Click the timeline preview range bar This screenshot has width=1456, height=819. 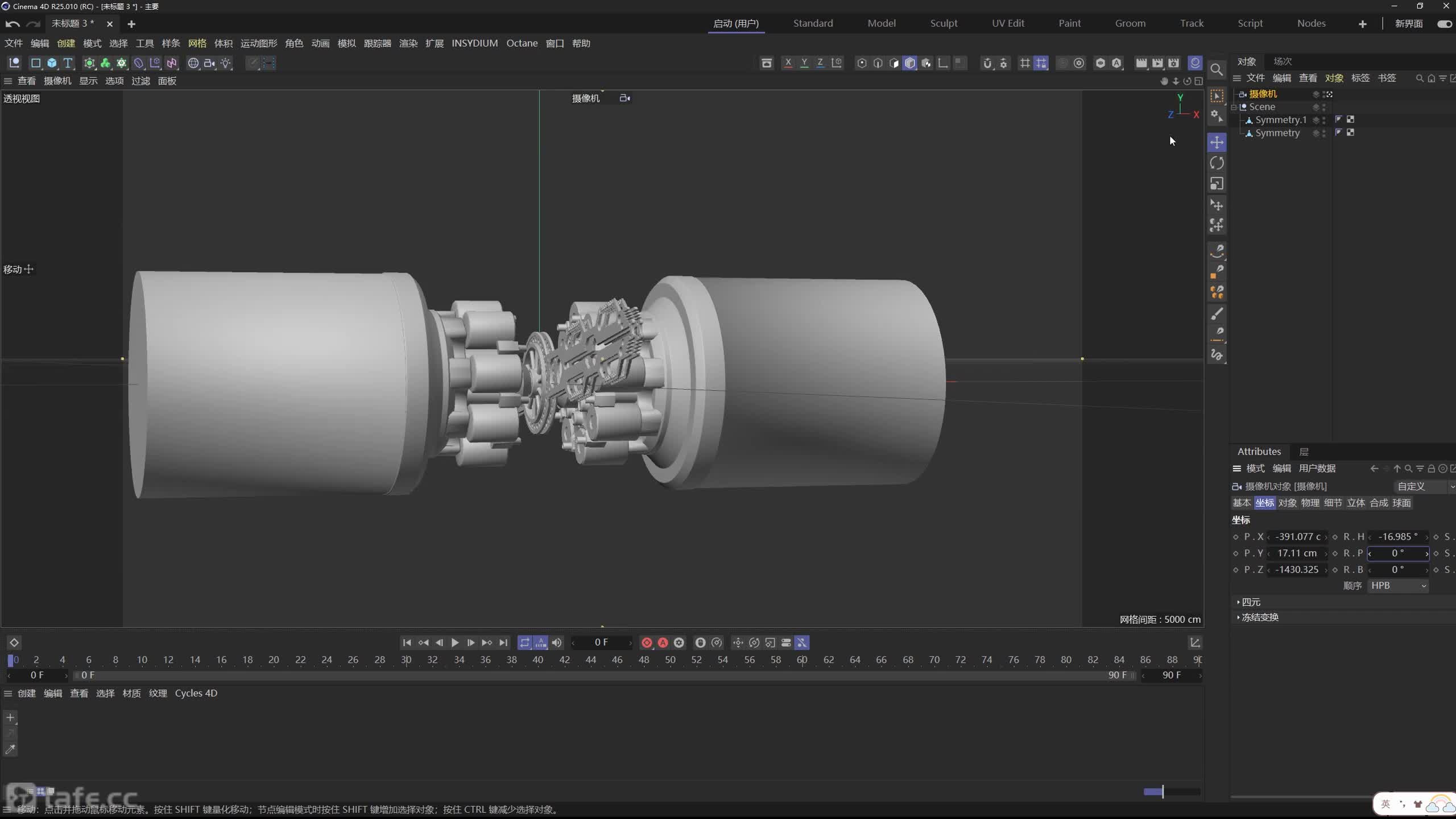tap(605, 676)
